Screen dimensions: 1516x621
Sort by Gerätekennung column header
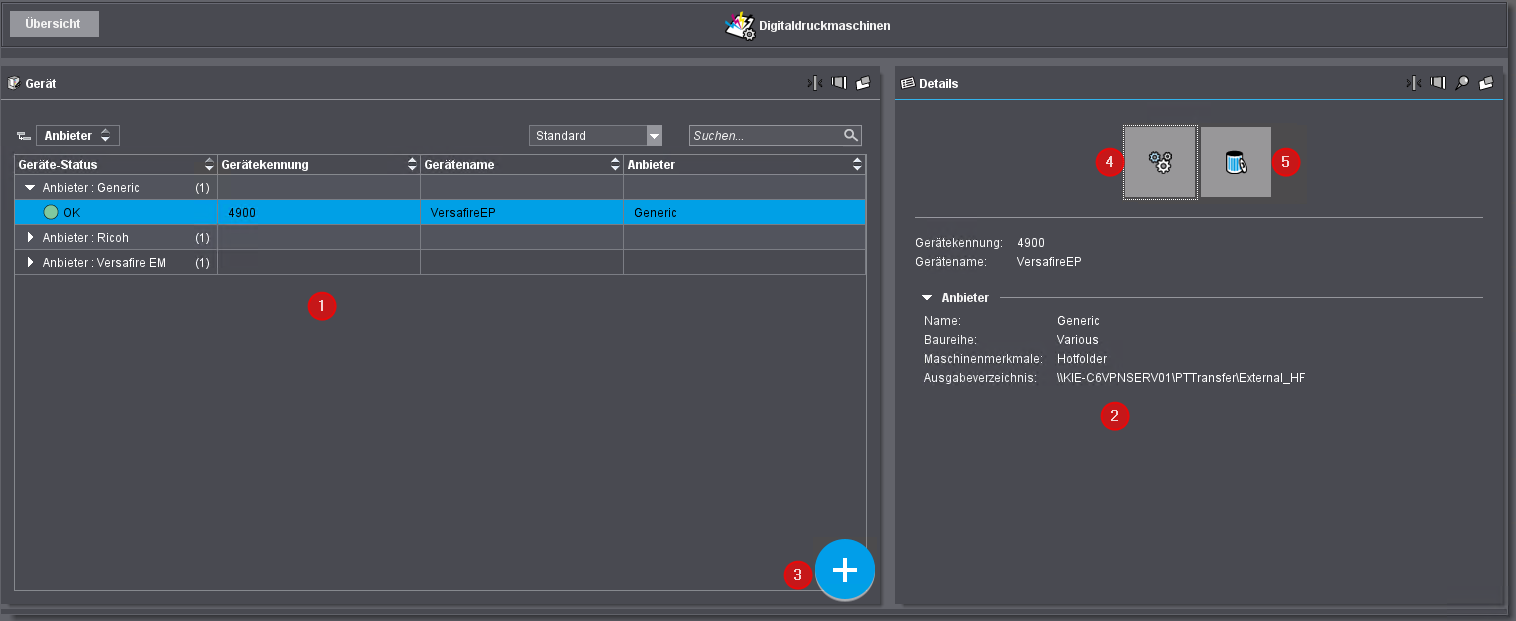319,164
